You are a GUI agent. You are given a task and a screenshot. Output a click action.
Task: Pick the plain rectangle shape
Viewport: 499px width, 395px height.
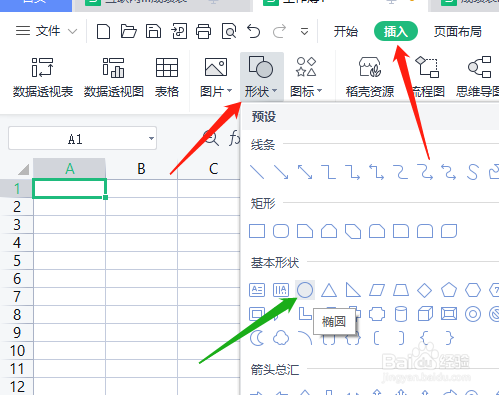point(257,231)
